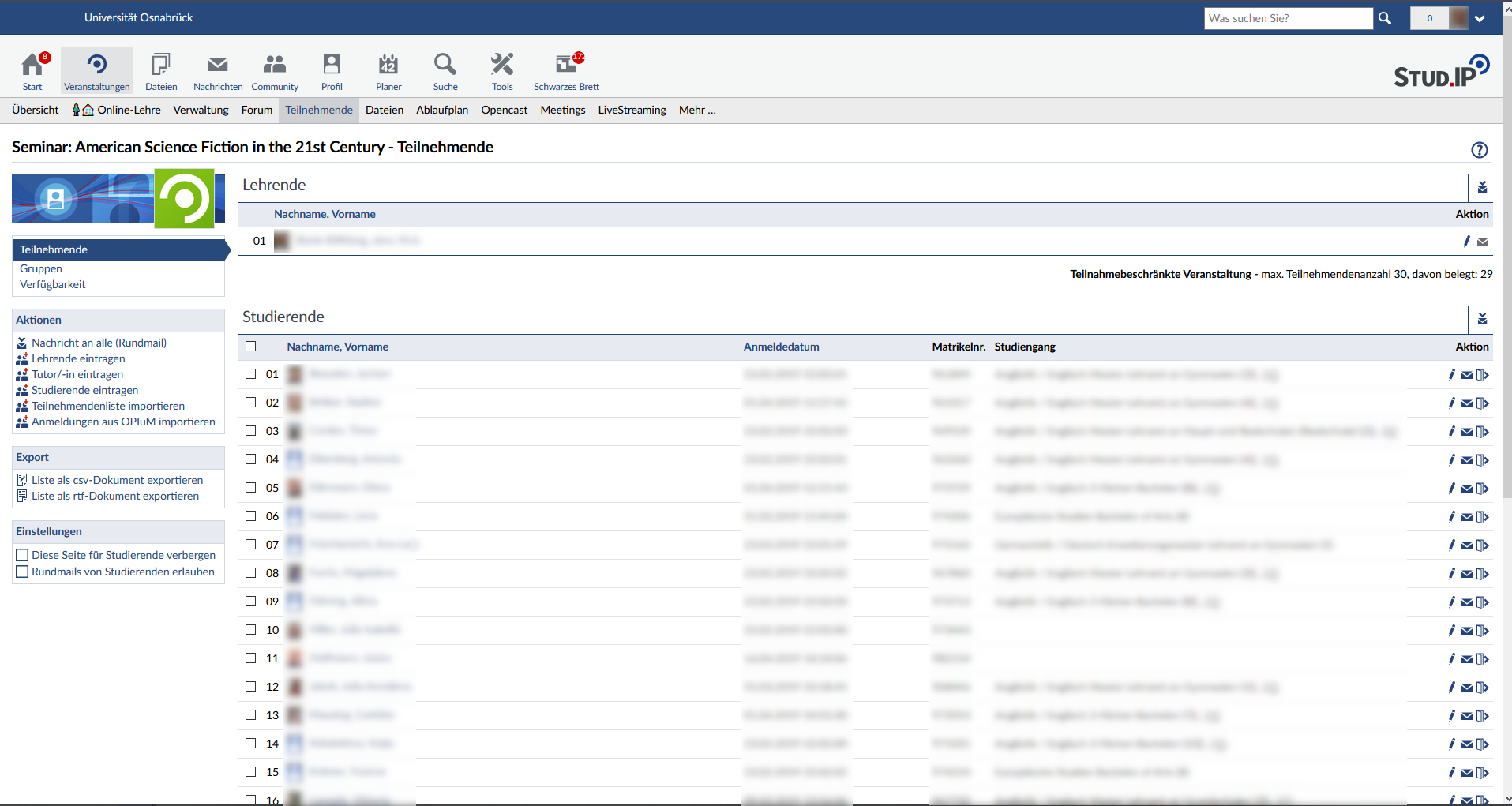The height and width of the screenshot is (806, 1512).
Task: Open the Ablaufplan tab
Action: tap(442, 111)
